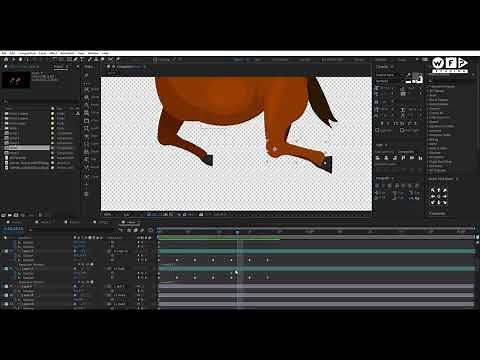Toggle the Hindi Digits checkbox in Character panel
The image size is (480, 360).
pos(402,130)
